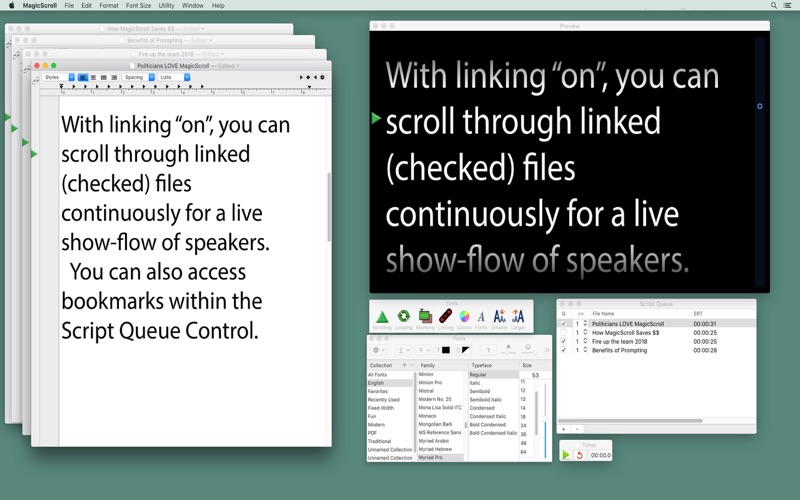Click the left-align text icon

tap(83, 77)
